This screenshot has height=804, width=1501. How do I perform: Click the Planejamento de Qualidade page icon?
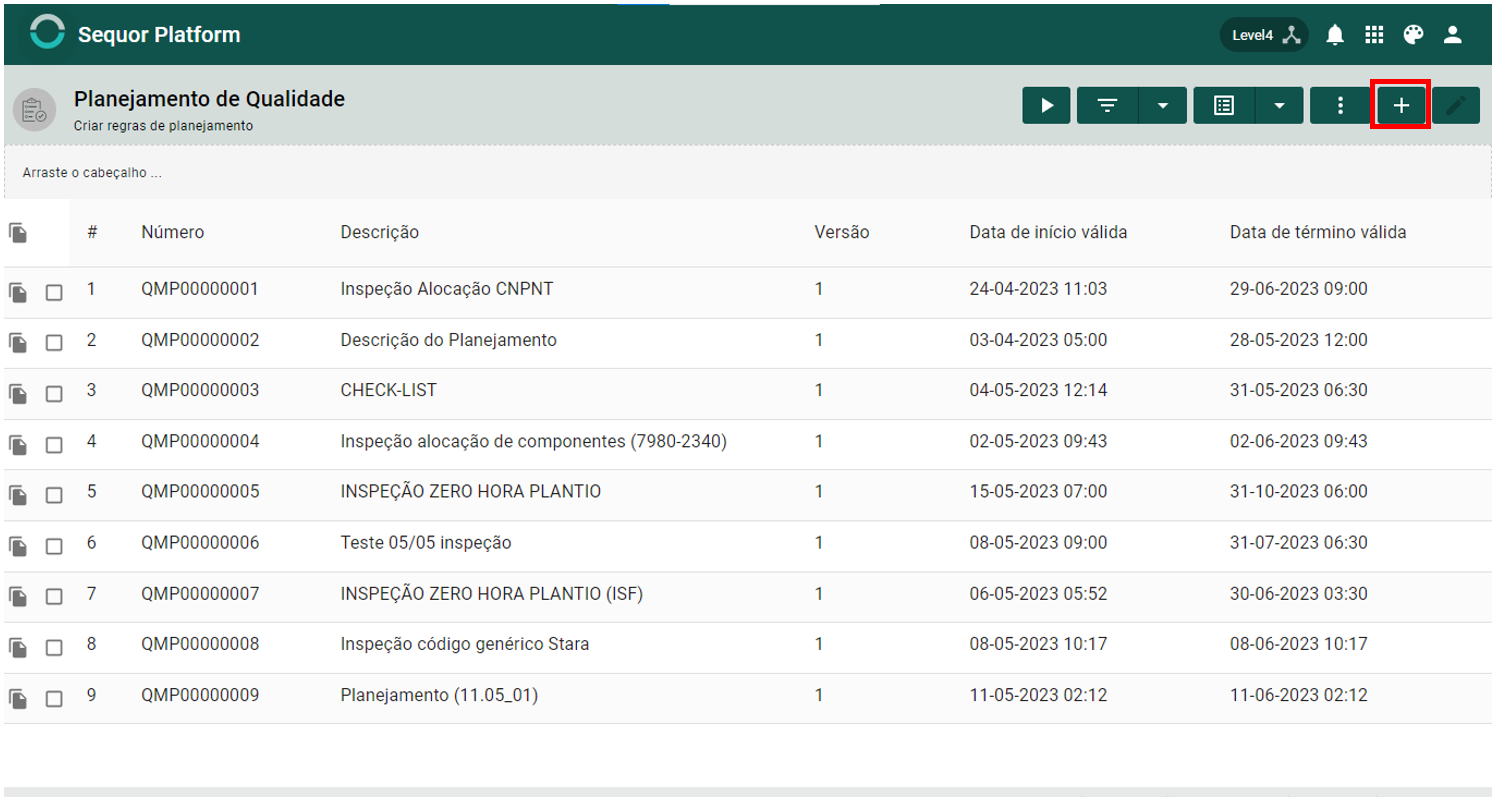point(34,108)
